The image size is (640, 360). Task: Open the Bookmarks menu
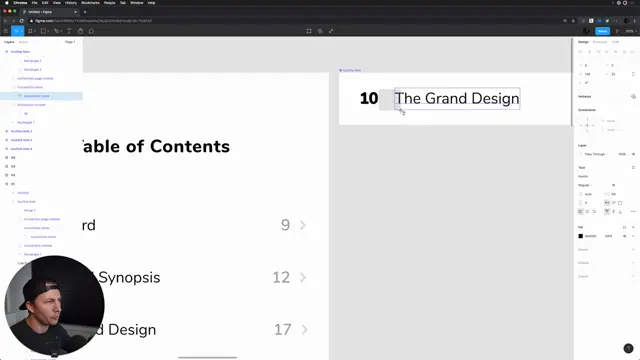(x=90, y=3)
